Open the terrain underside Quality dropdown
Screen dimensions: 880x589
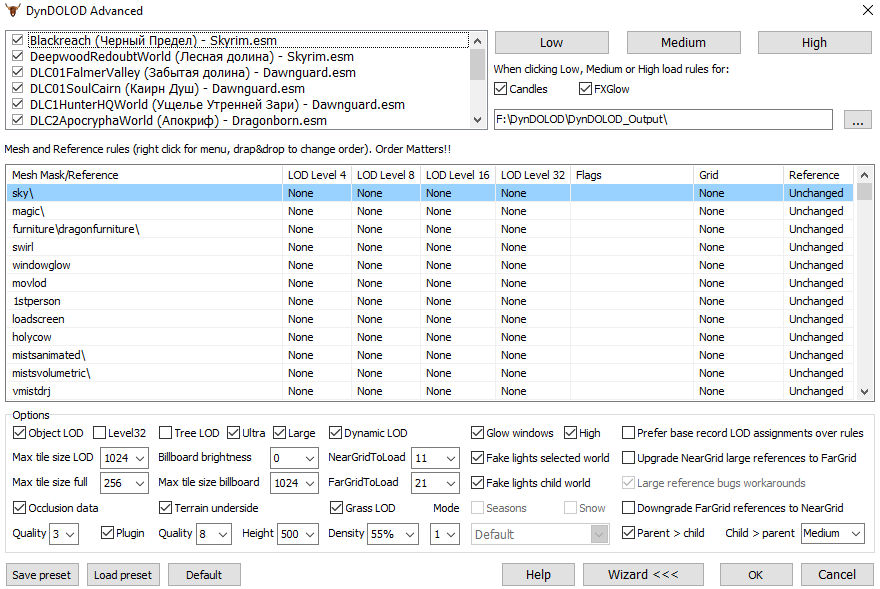point(214,534)
